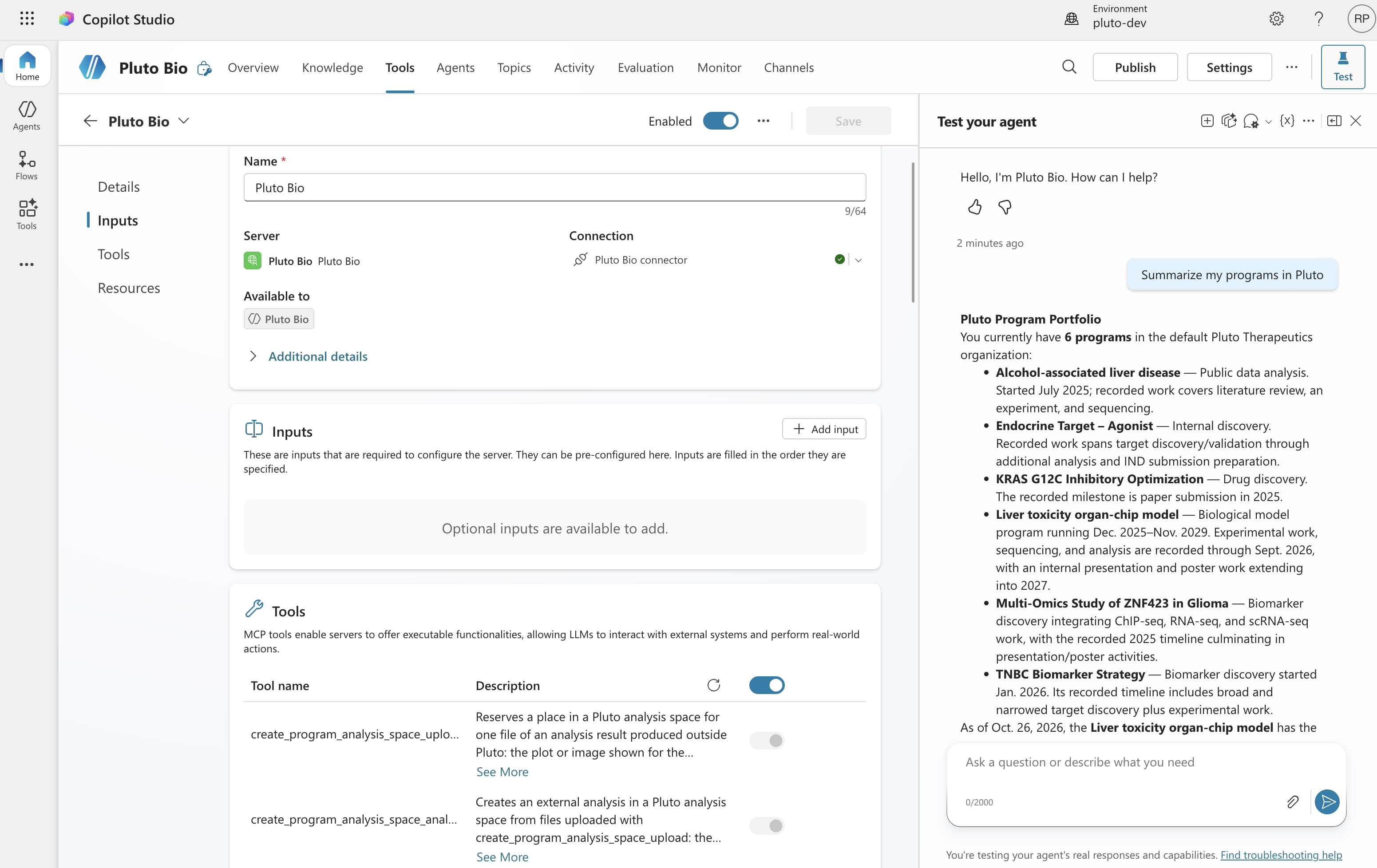Show more sidebar items ellipsis

tap(27, 264)
